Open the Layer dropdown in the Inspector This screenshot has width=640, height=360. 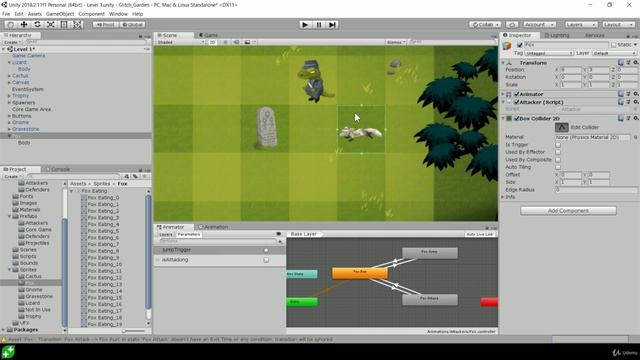point(614,53)
